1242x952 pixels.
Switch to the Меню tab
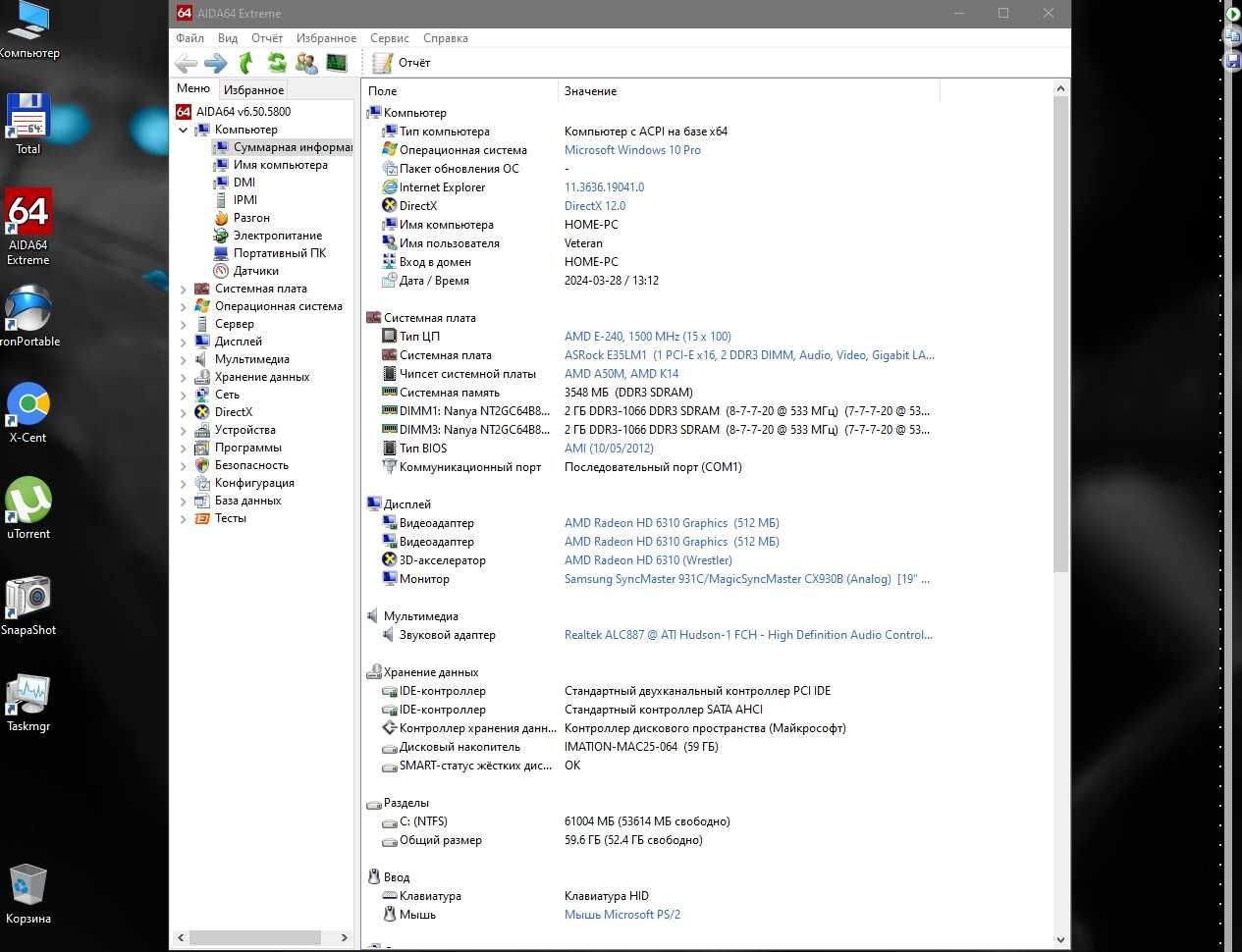193,88
